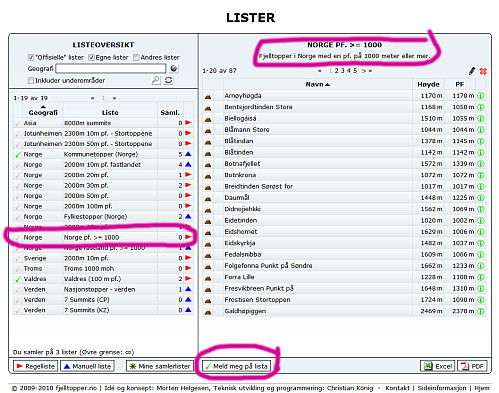Click red flag in Asia 8000m summits row
This screenshot has height=393, width=499.
pyautogui.click(x=188, y=123)
